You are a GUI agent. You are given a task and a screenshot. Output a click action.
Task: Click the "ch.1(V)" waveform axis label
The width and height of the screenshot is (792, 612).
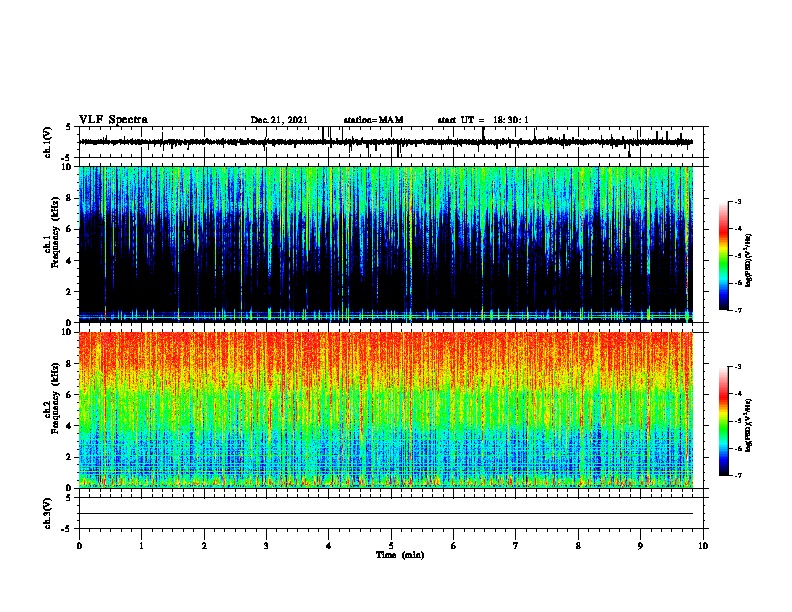click(48, 142)
